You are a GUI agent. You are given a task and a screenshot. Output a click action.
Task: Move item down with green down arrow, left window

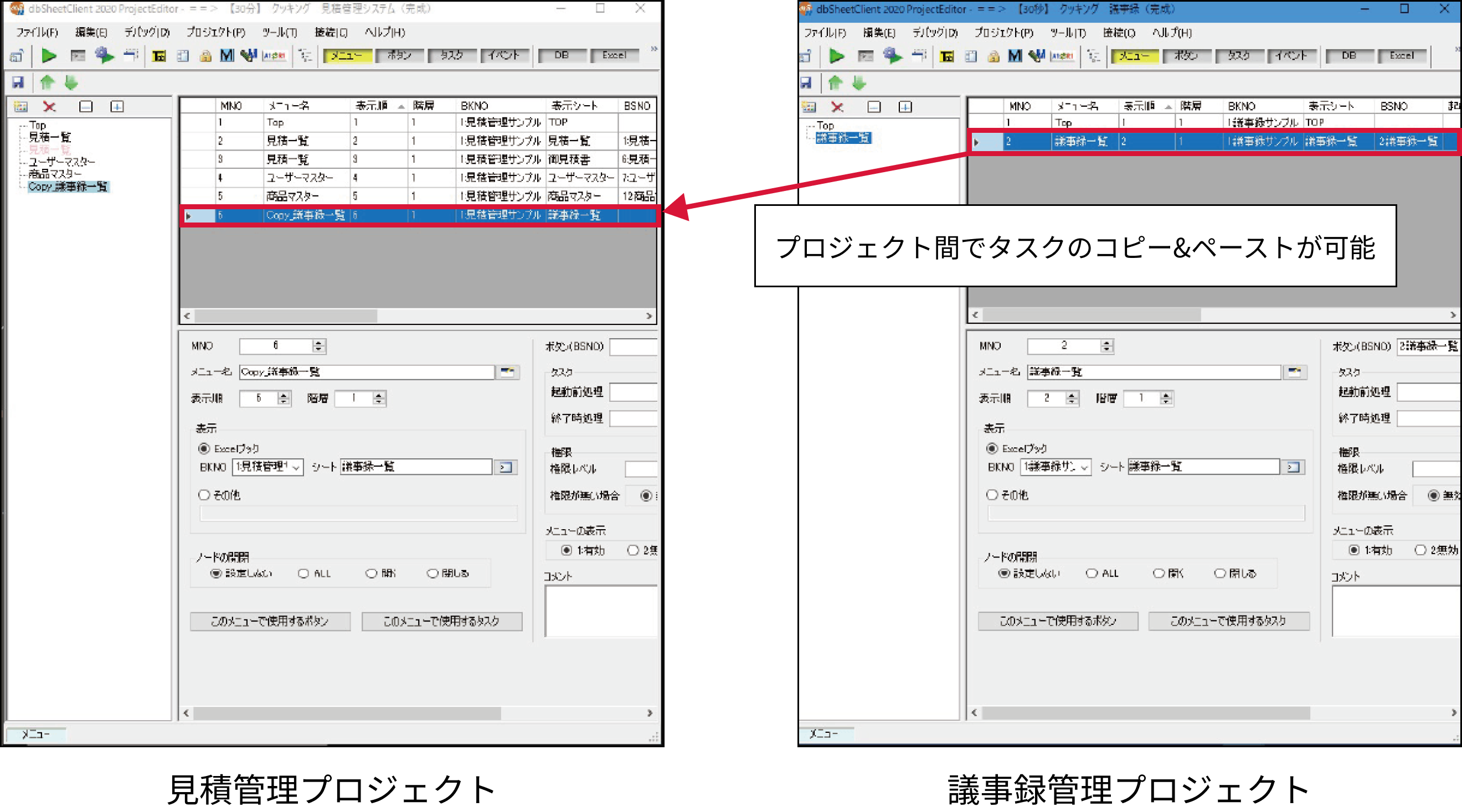click(71, 83)
